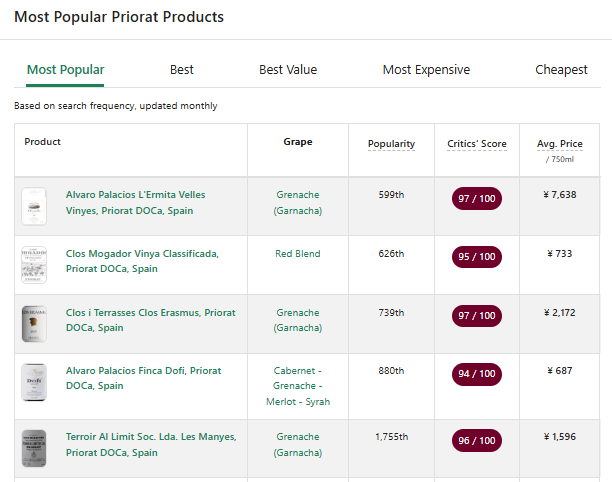Click the 880th popularity rank

(x=391, y=371)
